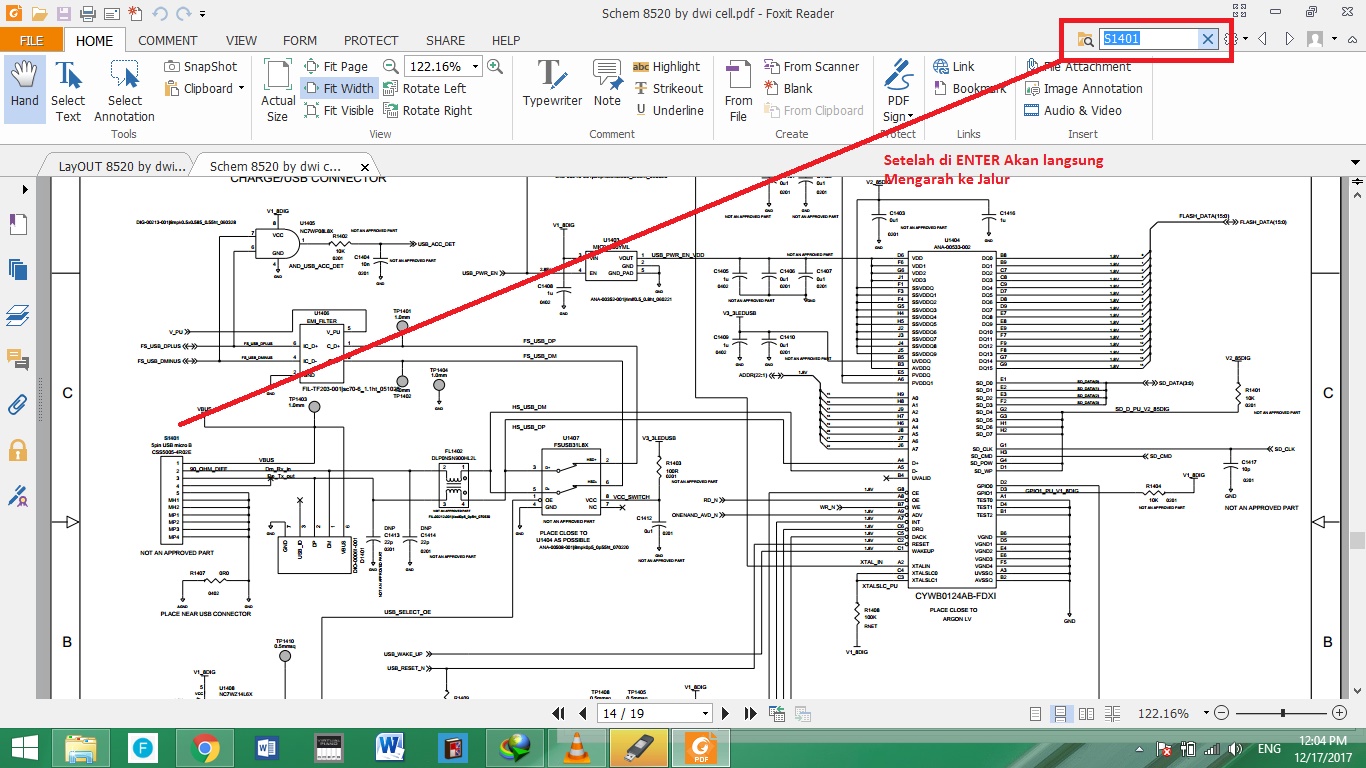Click the Rotate Left button
The height and width of the screenshot is (768, 1366).
click(429, 88)
